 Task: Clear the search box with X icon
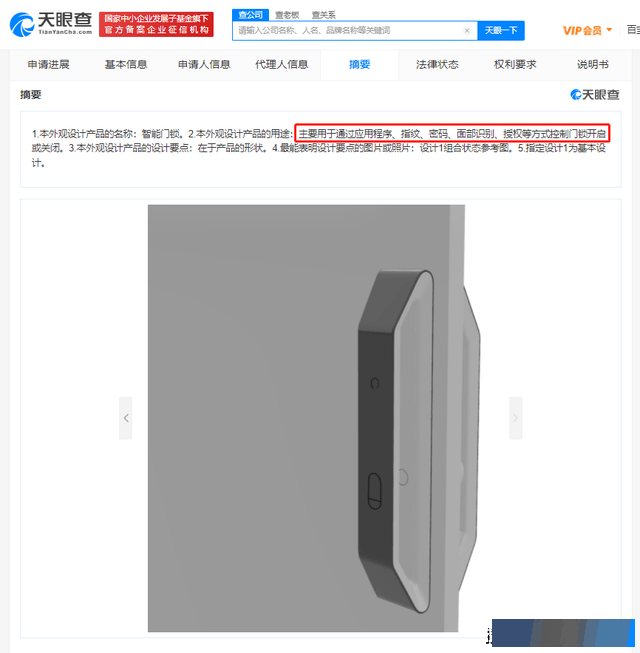point(467,30)
